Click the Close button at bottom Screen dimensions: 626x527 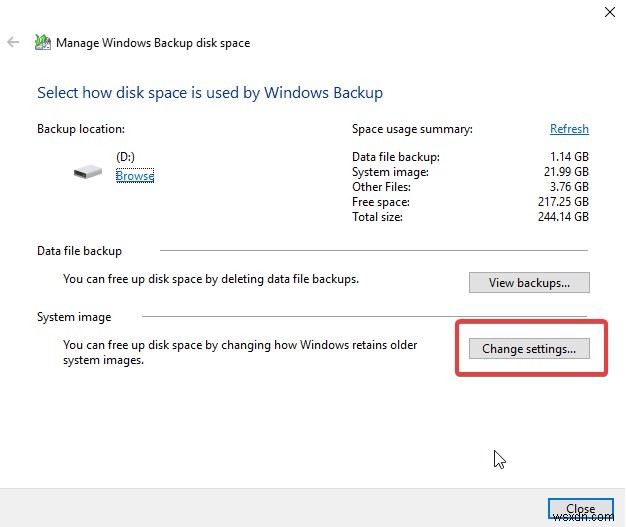click(x=580, y=509)
